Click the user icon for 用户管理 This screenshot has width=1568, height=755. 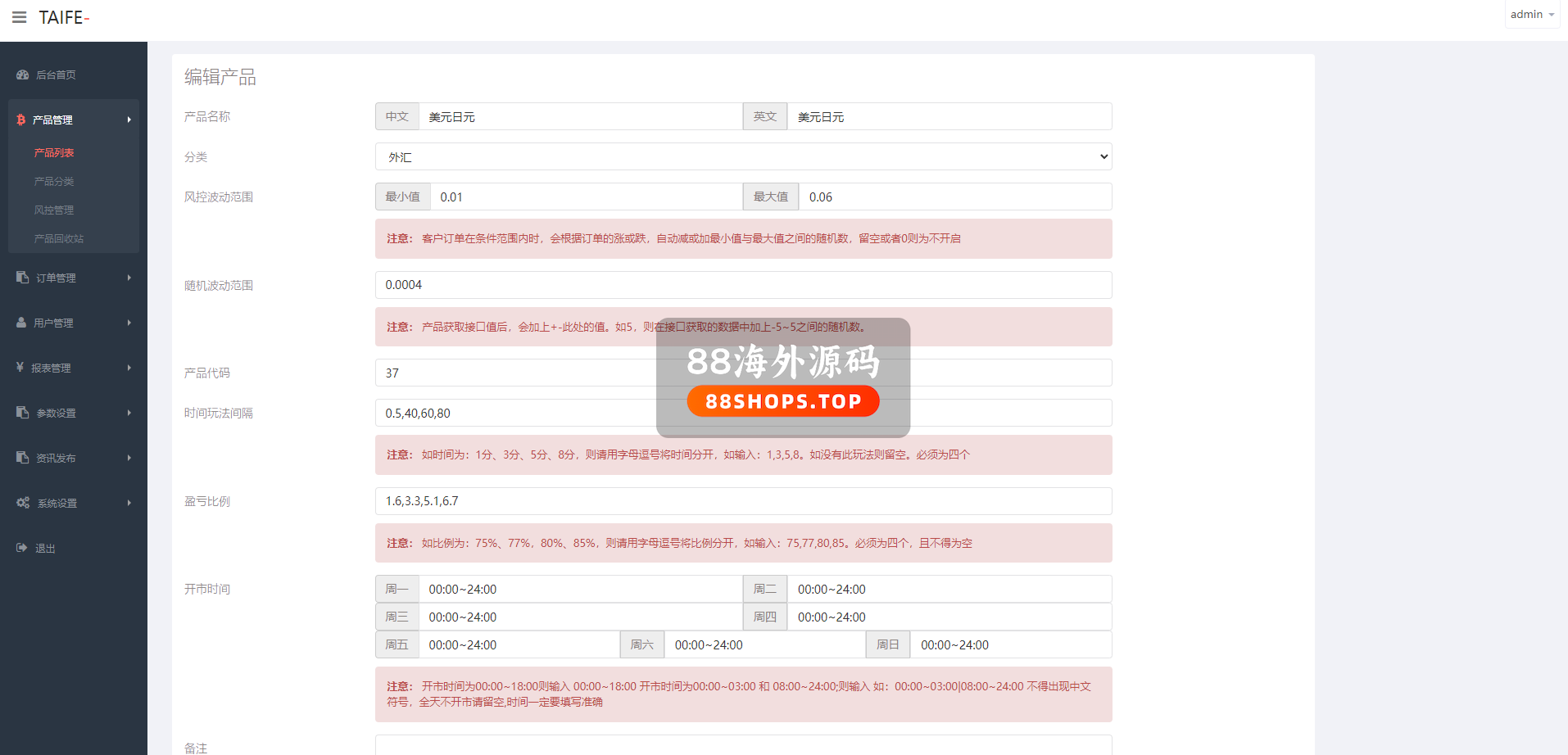(x=21, y=323)
